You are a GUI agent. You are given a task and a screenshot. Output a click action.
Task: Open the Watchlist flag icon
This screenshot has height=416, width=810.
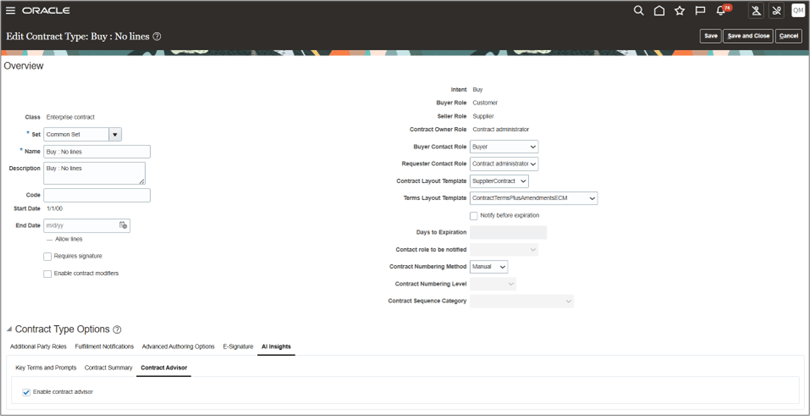[700, 10]
